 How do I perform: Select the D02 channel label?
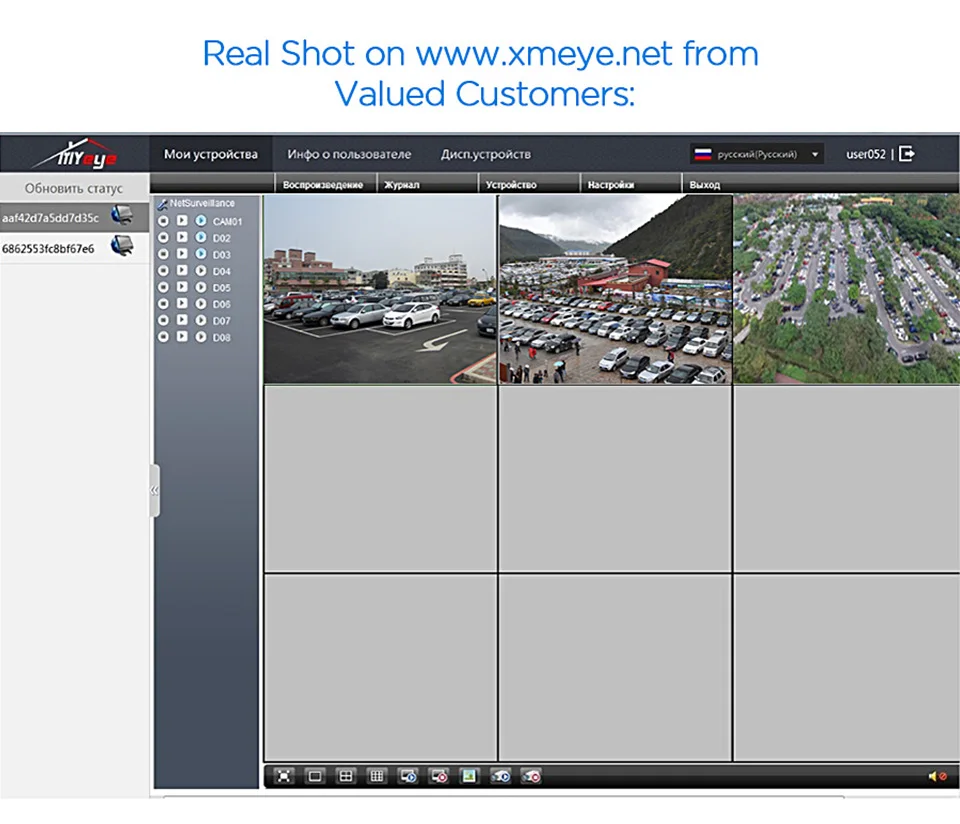222,238
